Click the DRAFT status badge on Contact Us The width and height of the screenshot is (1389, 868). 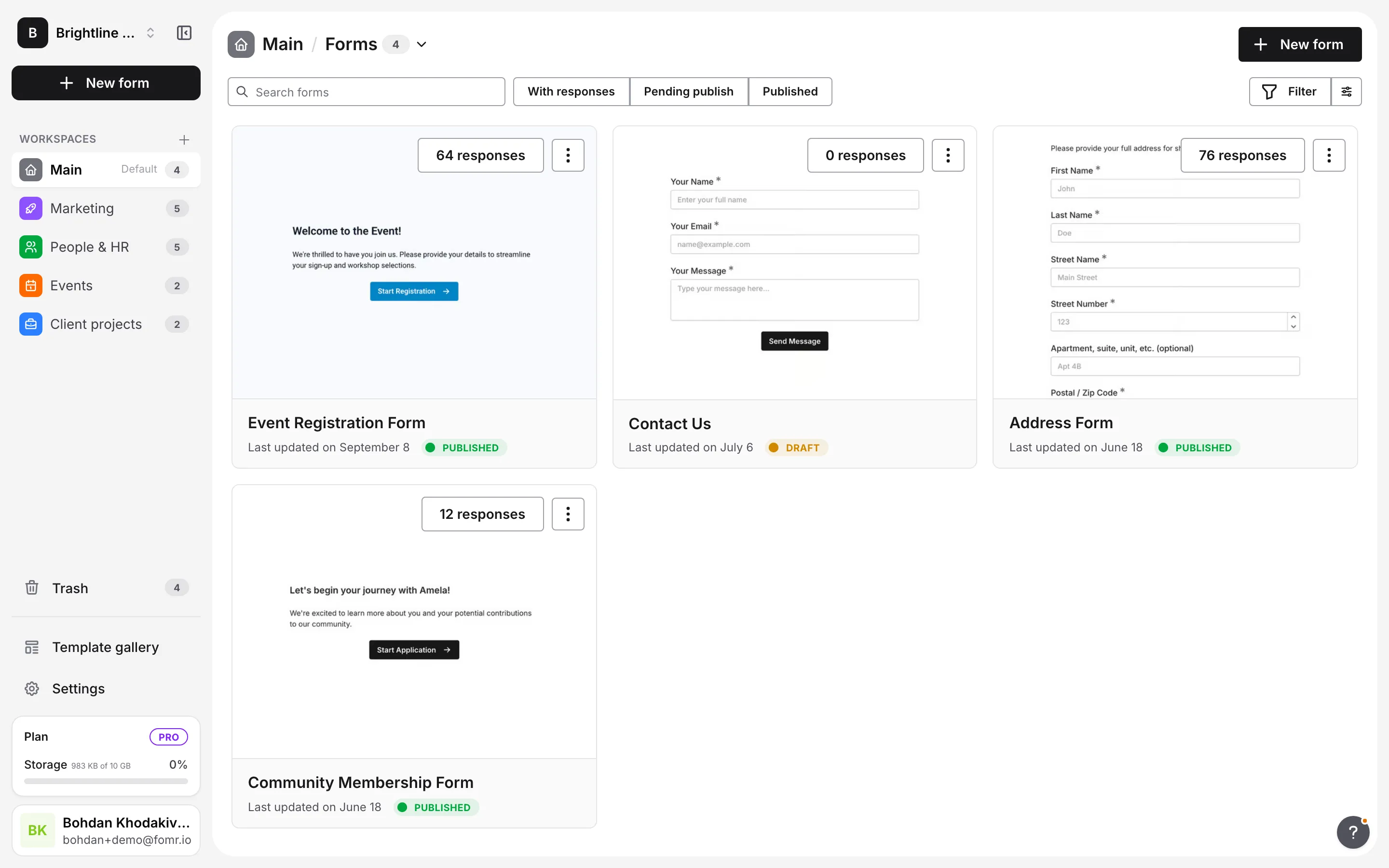[796, 448]
